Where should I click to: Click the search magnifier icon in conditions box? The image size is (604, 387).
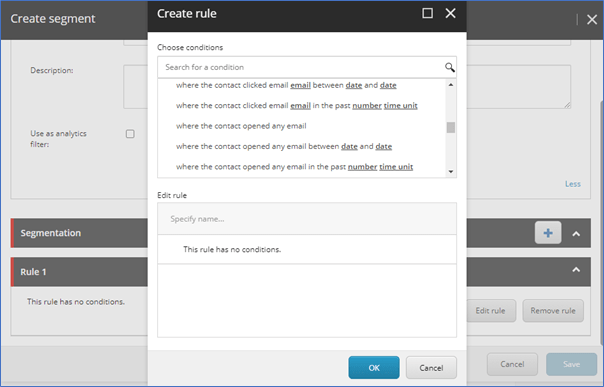[450, 68]
